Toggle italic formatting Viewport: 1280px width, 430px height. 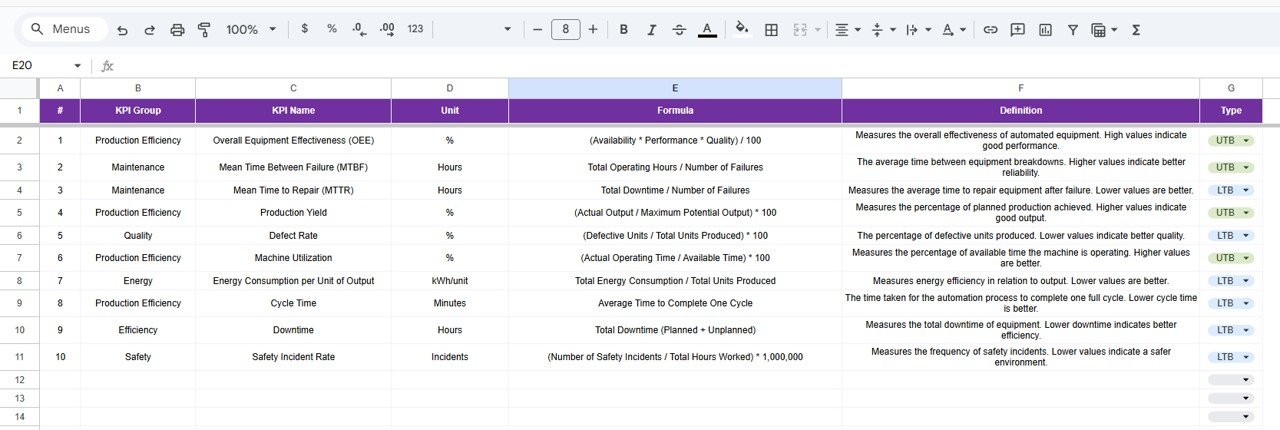651,30
